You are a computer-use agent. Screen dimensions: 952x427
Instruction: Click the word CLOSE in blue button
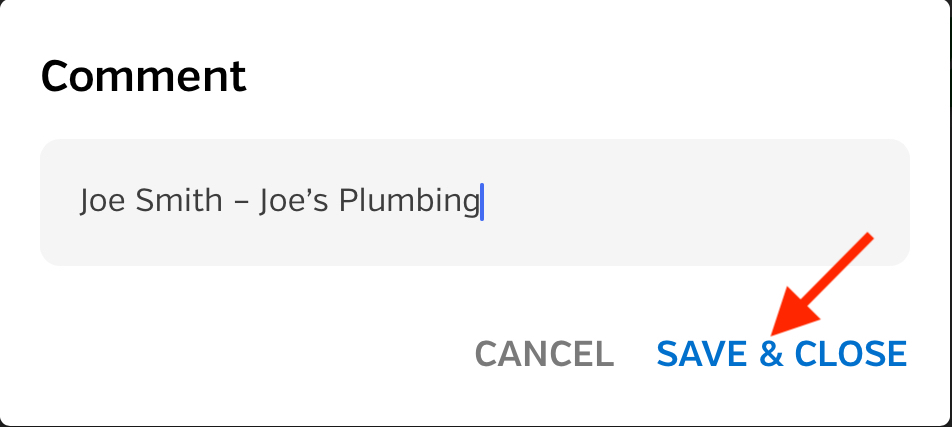(x=851, y=354)
